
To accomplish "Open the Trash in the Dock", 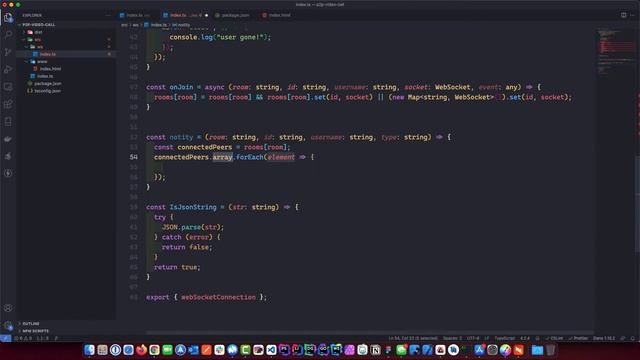I will (x=551, y=350).
